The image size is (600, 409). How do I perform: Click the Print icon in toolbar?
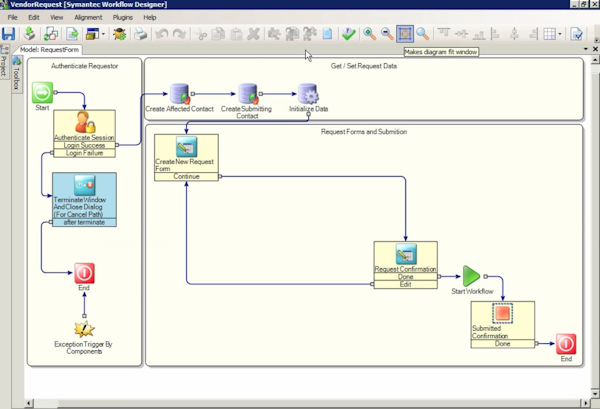140,34
